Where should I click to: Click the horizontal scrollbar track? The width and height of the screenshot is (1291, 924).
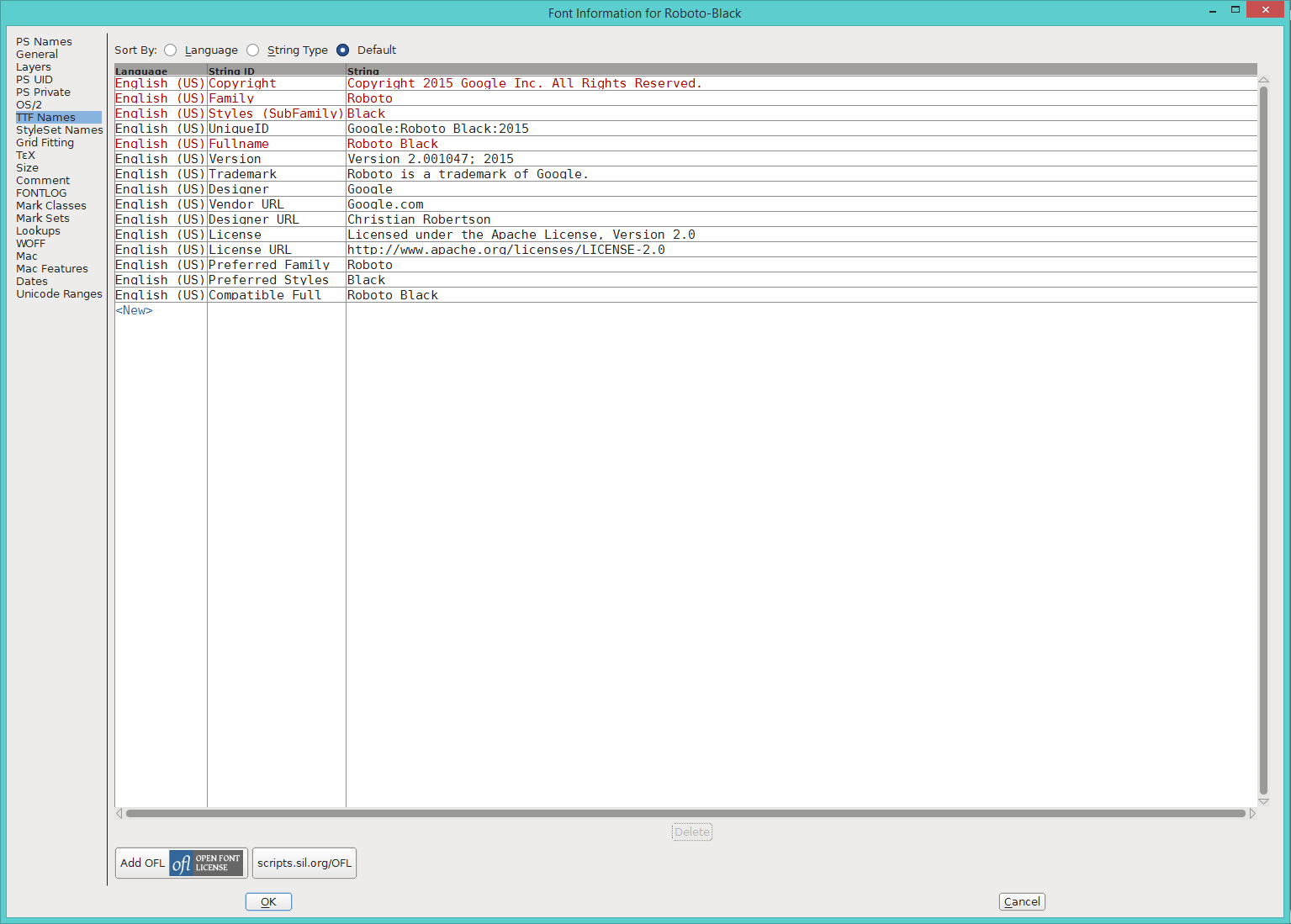[x=685, y=813]
